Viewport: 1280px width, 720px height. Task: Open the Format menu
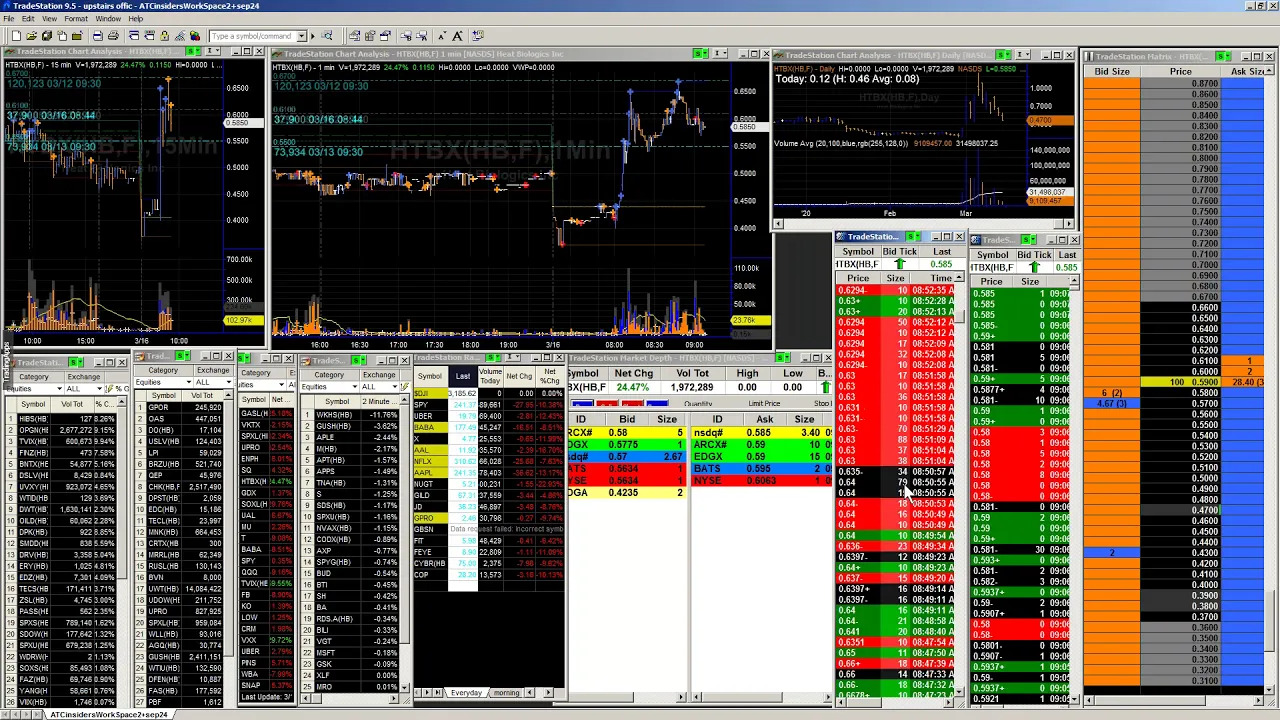click(76, 19)
